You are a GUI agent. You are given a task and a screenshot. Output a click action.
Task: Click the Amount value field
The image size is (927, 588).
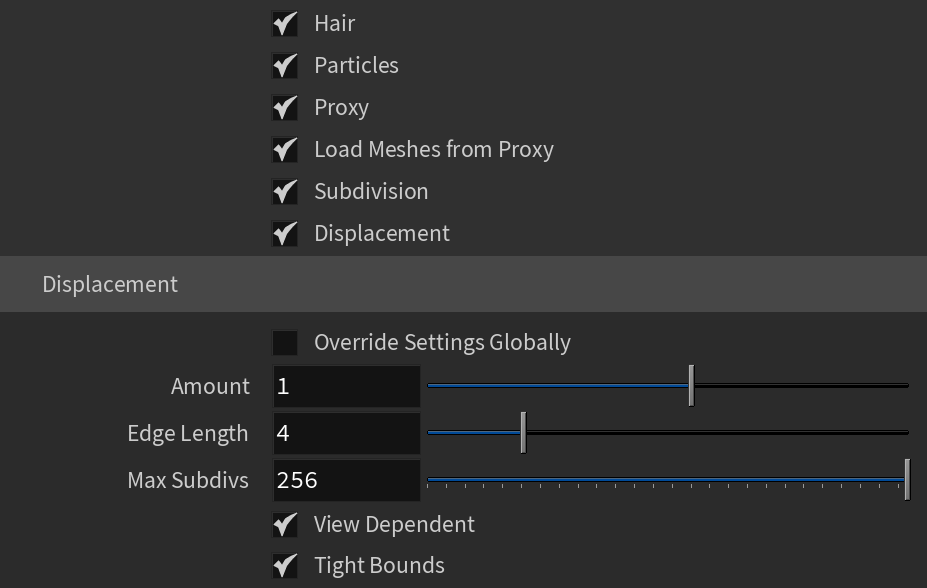pos(347,386)
